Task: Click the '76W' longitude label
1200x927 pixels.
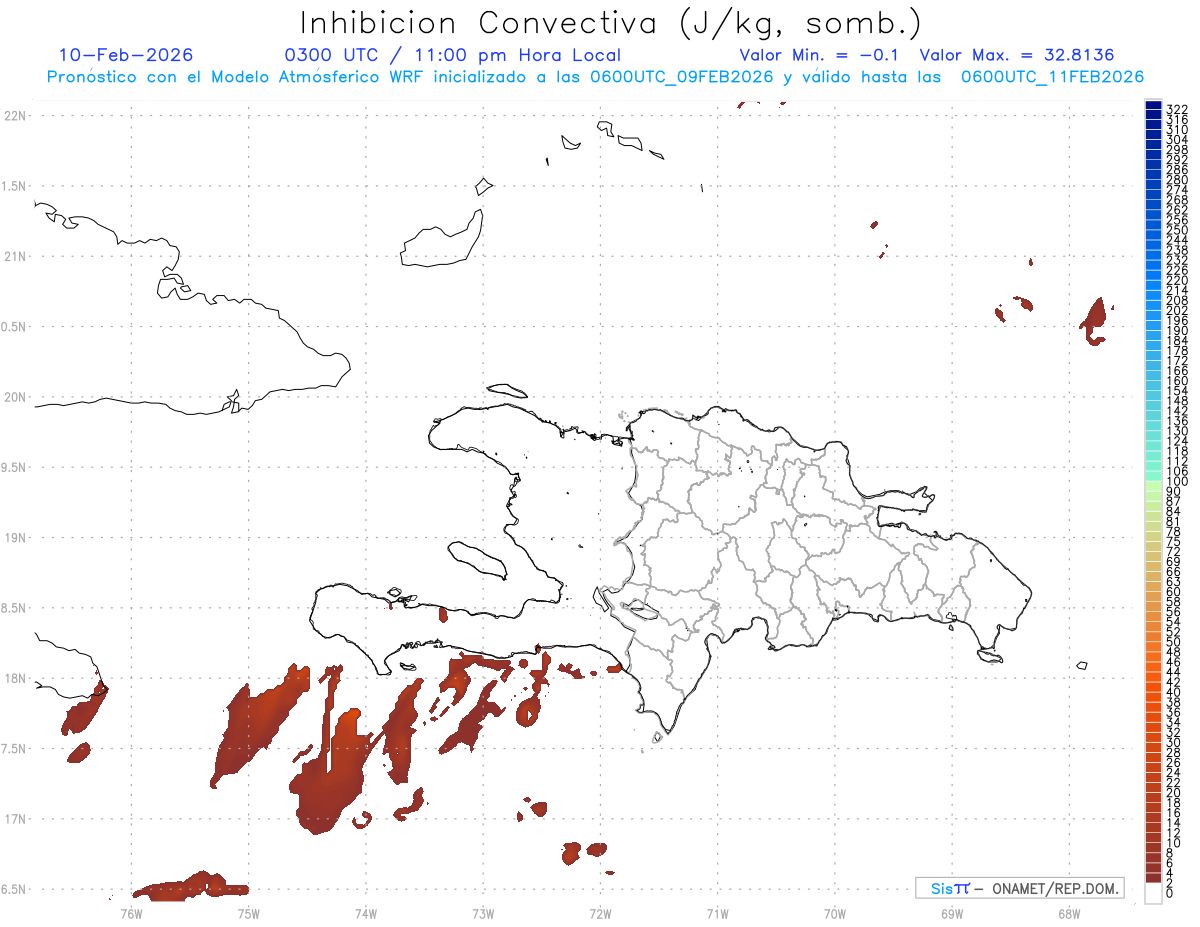Action: 131,913
